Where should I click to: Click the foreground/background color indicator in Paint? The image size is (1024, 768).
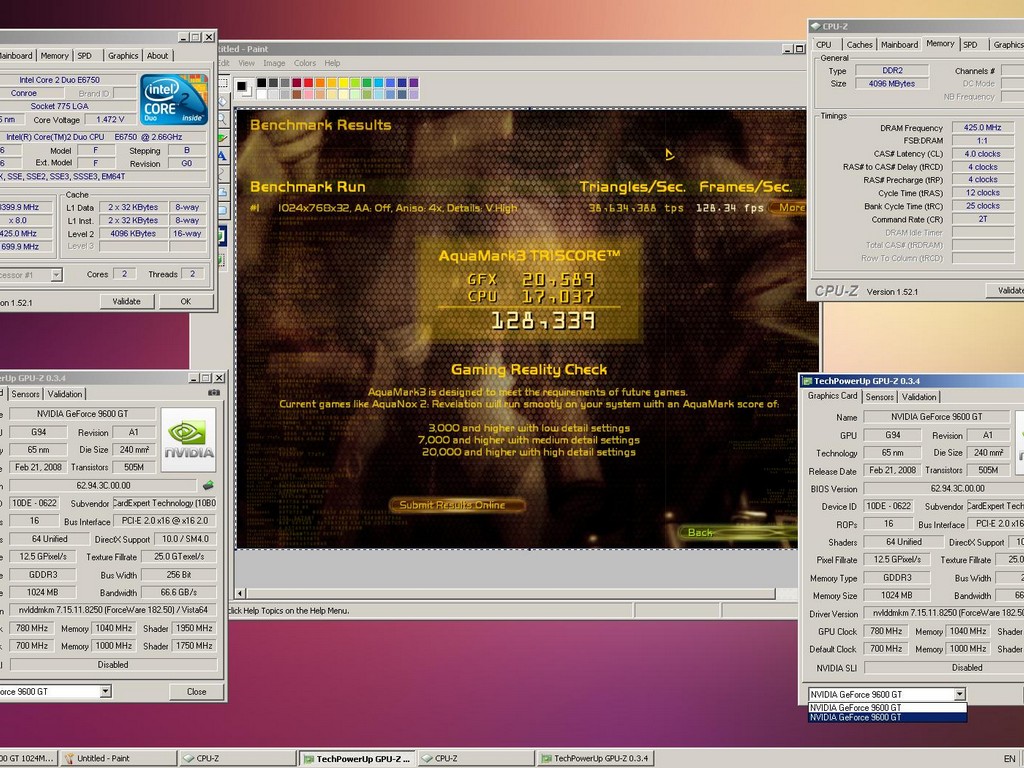(244, 88)
